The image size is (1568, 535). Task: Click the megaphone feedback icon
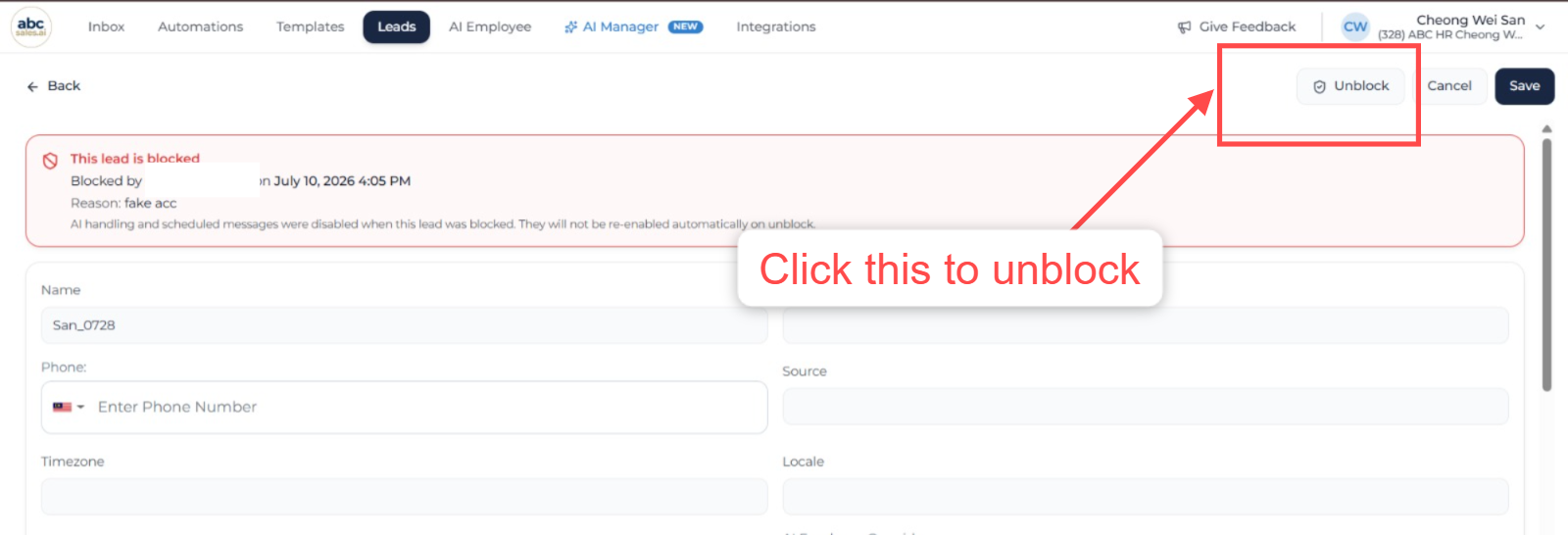tap(1184, 27)
